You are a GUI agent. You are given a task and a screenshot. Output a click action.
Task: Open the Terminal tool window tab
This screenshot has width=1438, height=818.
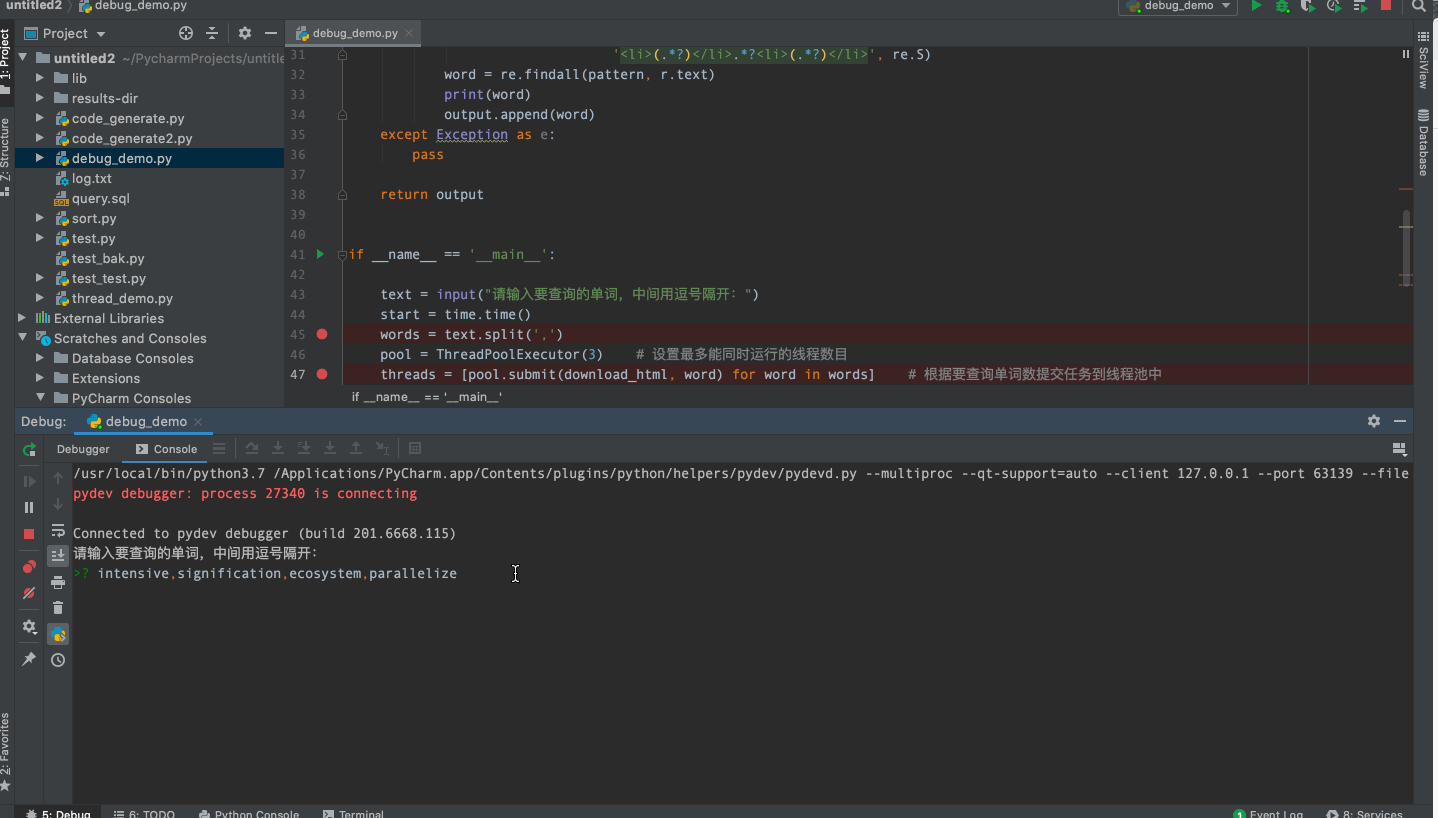pos(352,813)
